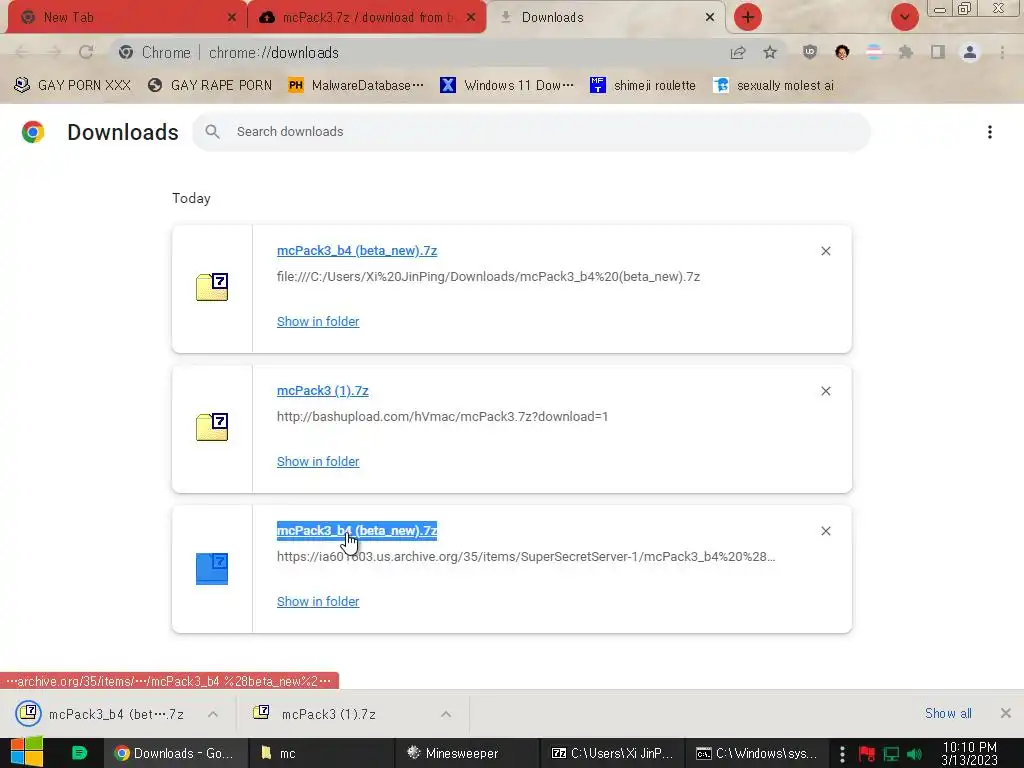
Task: Click the green chat app taskbar icon
Action: coord(79,753)
